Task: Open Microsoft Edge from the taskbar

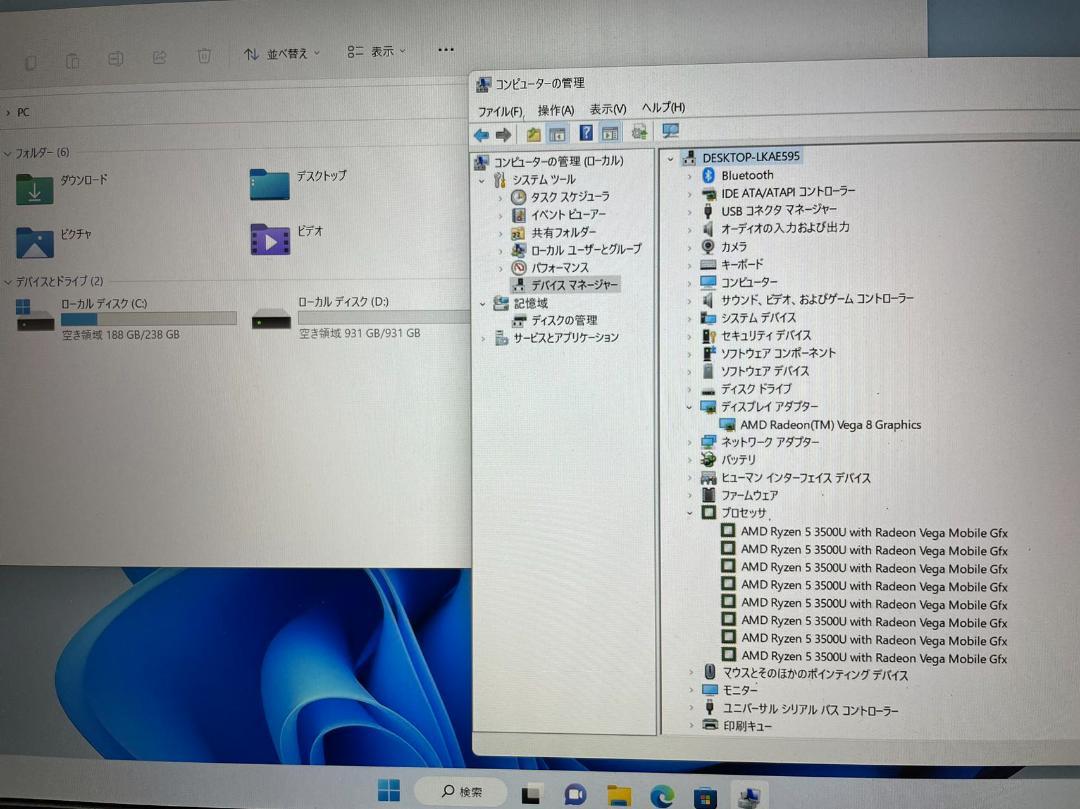Action: click(662, 797)
